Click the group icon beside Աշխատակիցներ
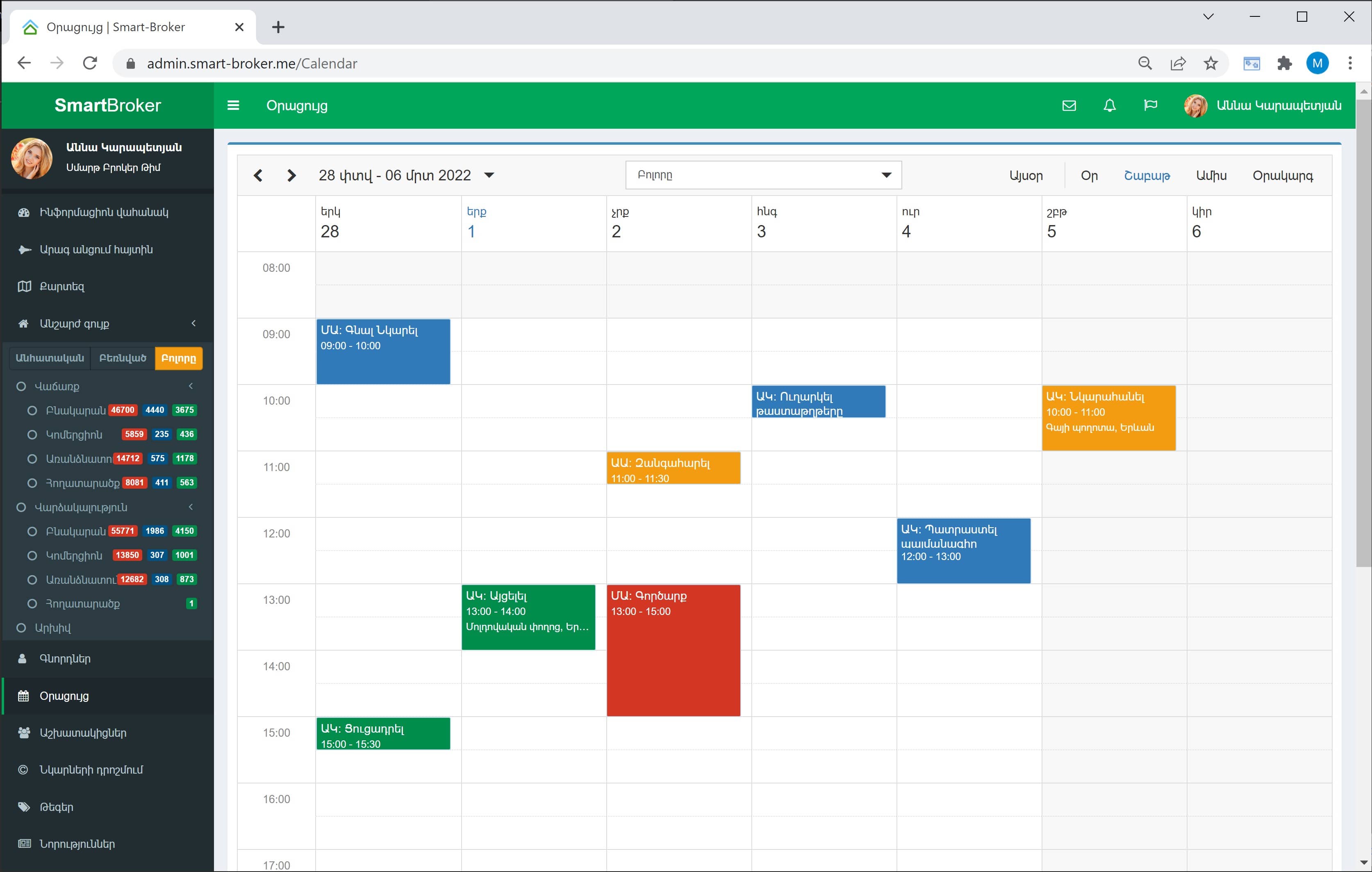This screenshot has height=872, width=1372. tap(24, 733)
